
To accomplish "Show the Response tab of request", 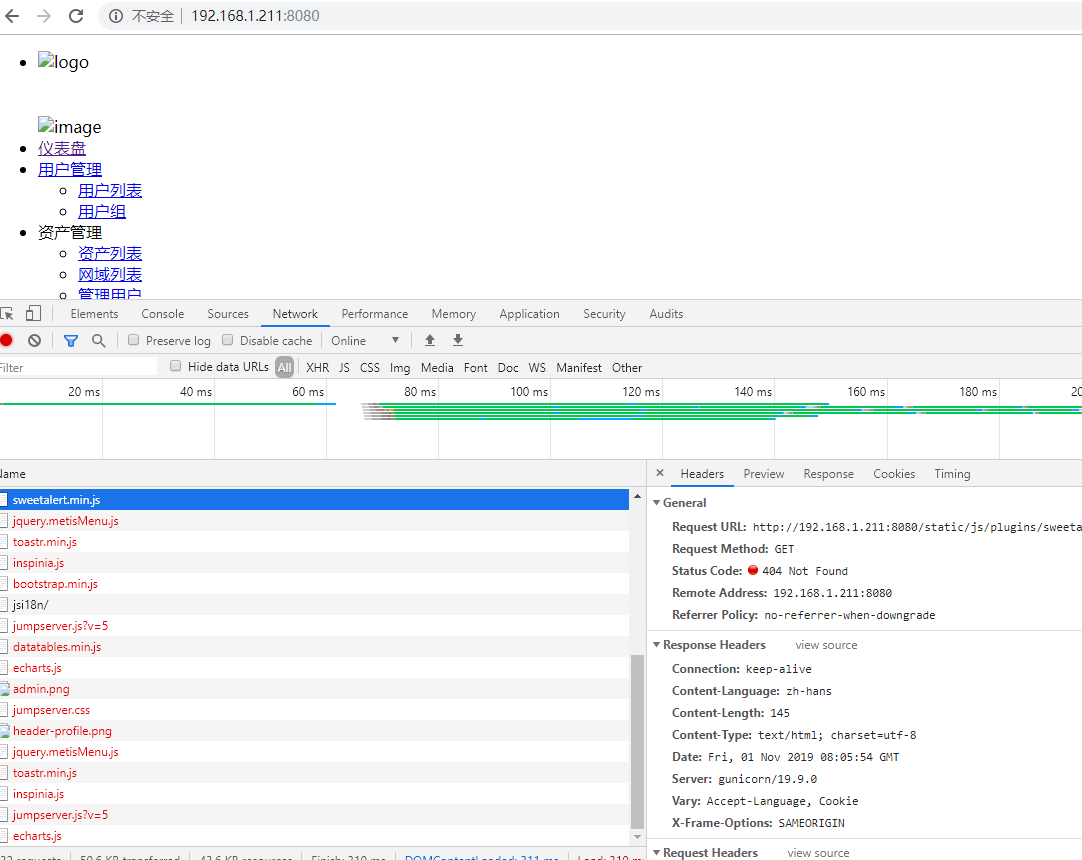I will click(828, 474).
